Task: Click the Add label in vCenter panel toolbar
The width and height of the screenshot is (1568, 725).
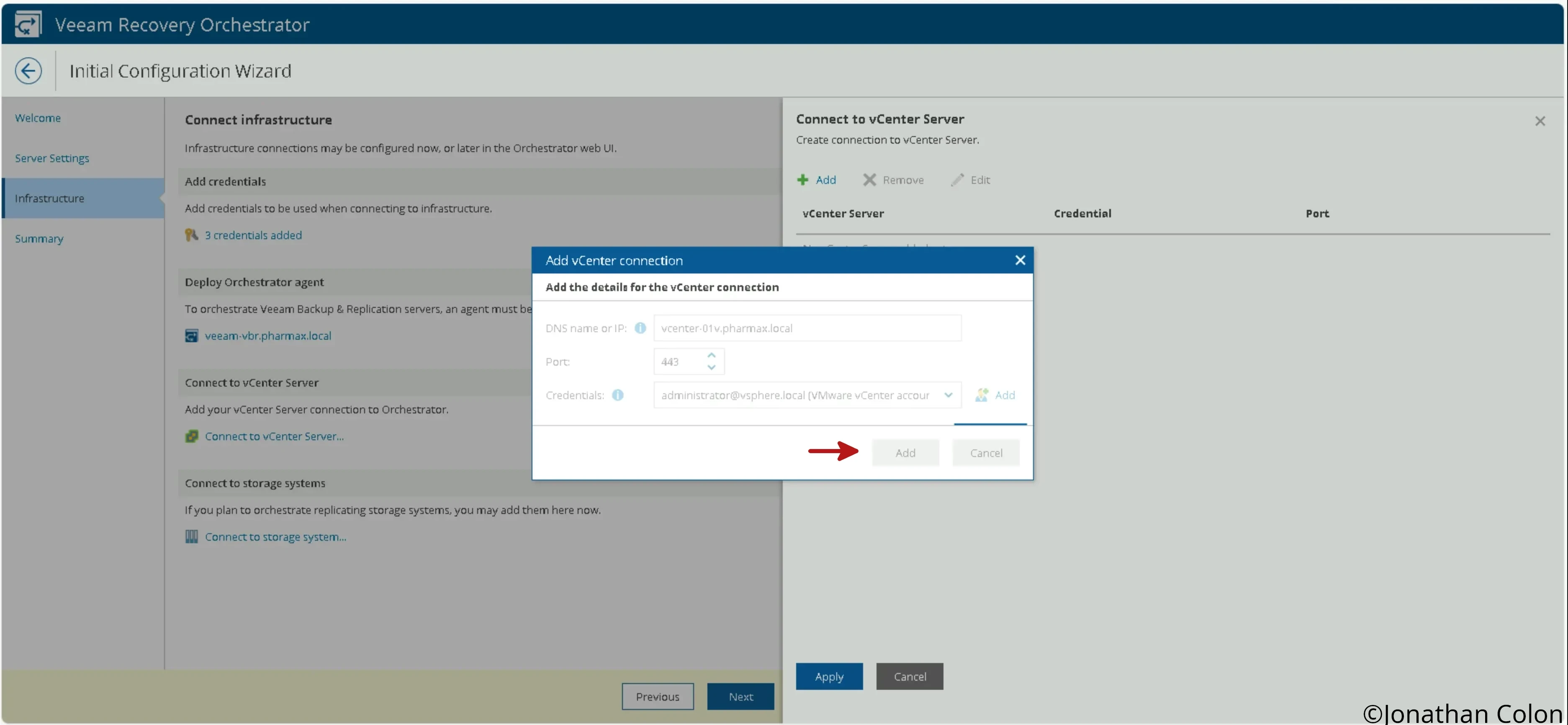Action: (825, 180)
